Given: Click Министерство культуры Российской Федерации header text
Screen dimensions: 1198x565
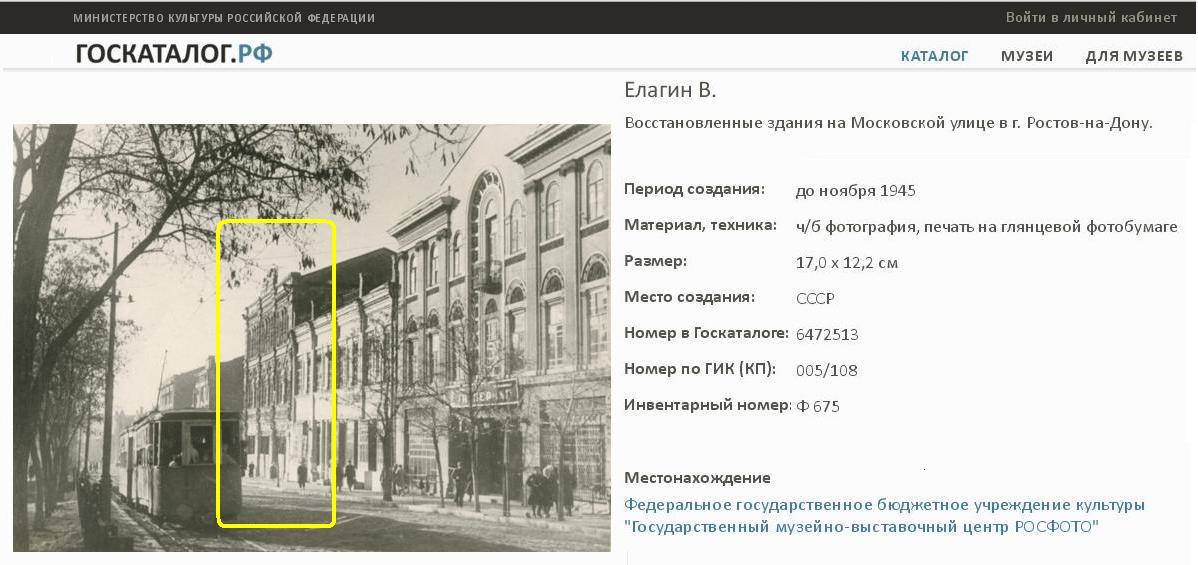Looking at the screenshot, I should [224, 18].
